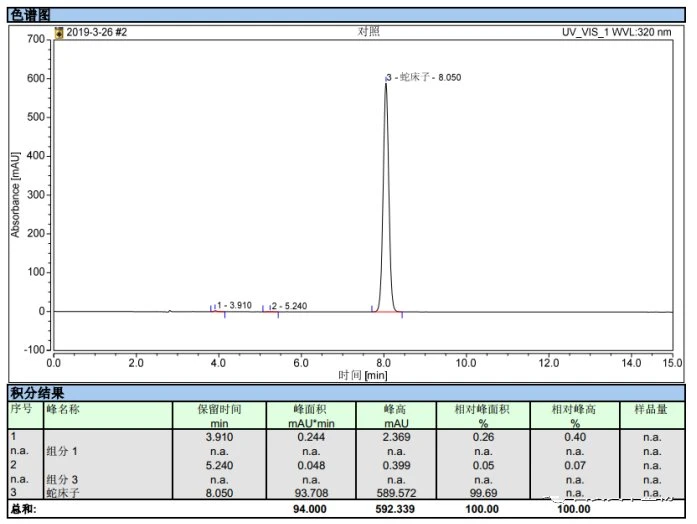
Task: Select relative height cell '0.40'
Action: click(575, 437)
